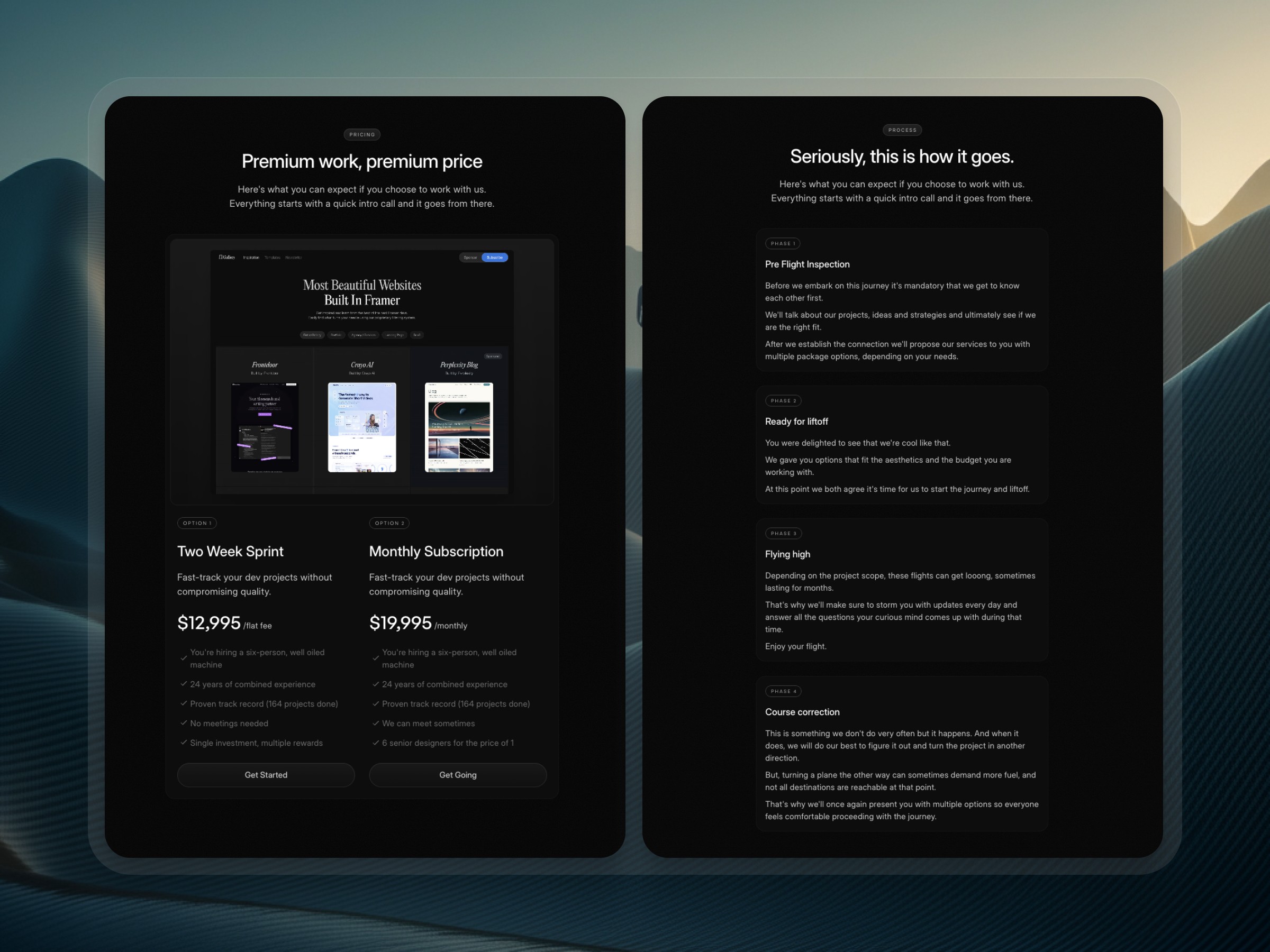Click the PHASE 3 tag
This screenshot has height=952, width=1270.
(x=783, y=534)
